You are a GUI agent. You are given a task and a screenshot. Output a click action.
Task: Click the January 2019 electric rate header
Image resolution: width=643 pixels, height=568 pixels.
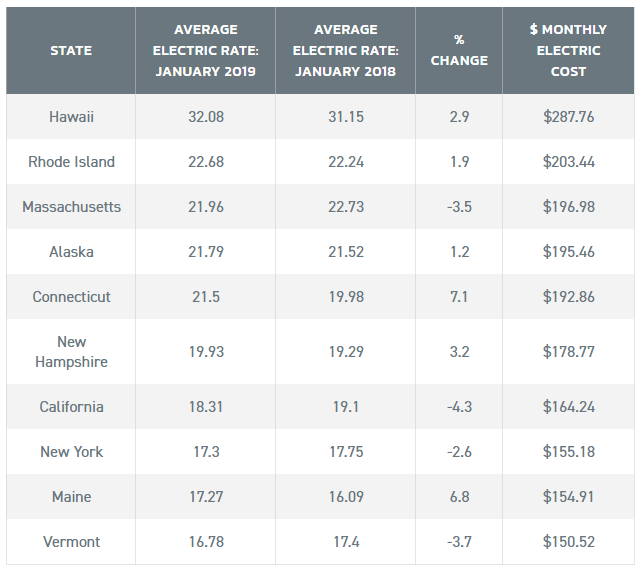[204, 50]
